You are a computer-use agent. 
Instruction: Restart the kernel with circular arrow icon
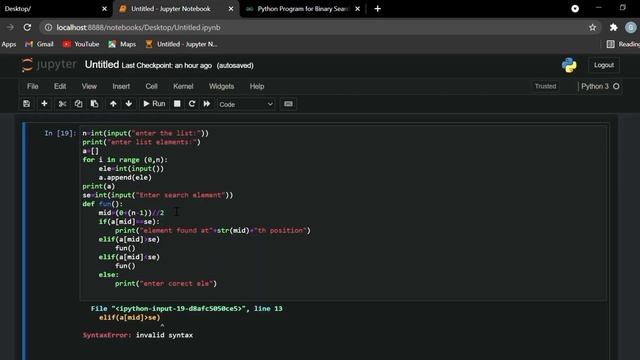point(192,104)
